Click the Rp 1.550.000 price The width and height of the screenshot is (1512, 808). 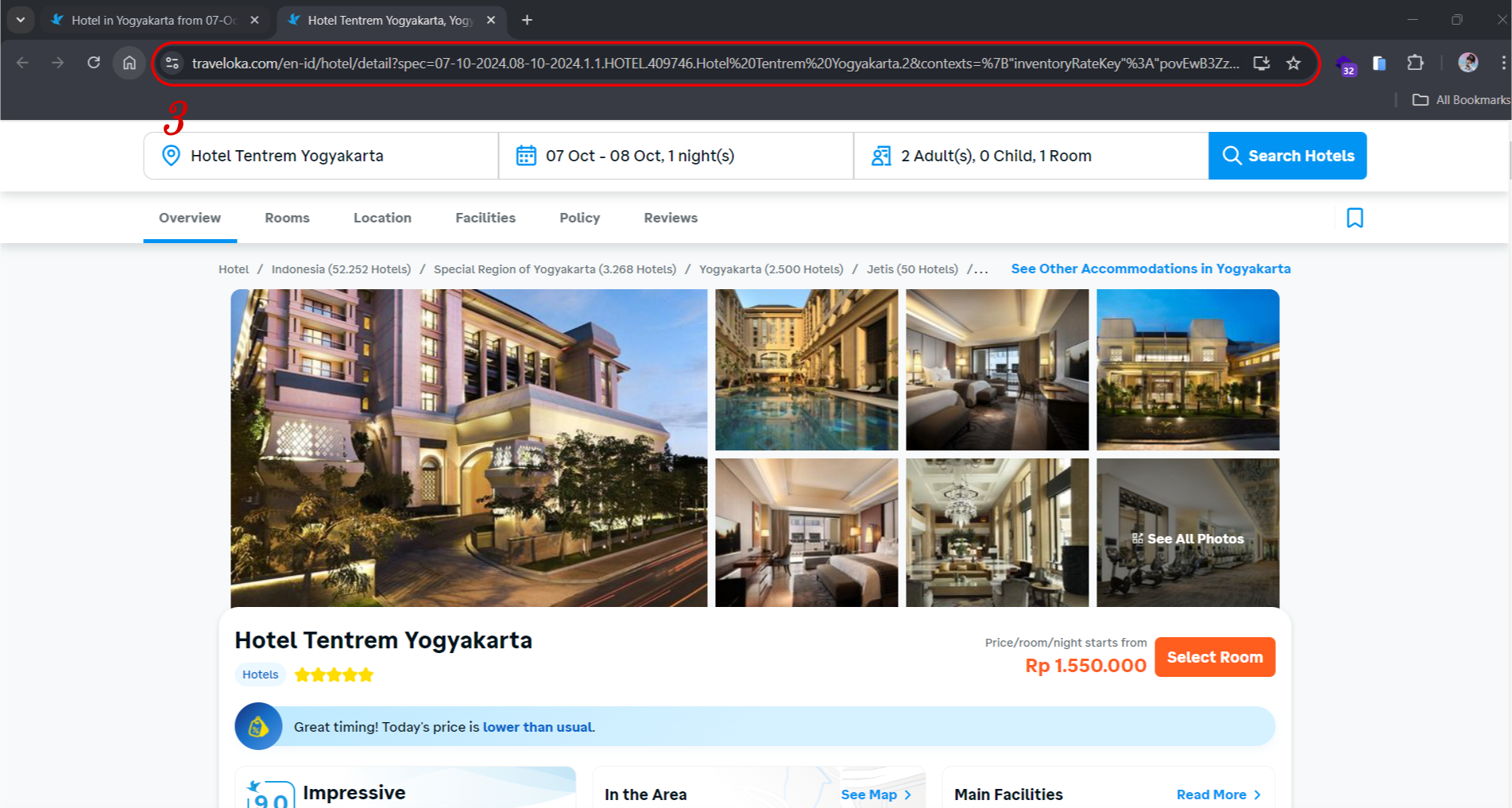tap(1085, 666)
